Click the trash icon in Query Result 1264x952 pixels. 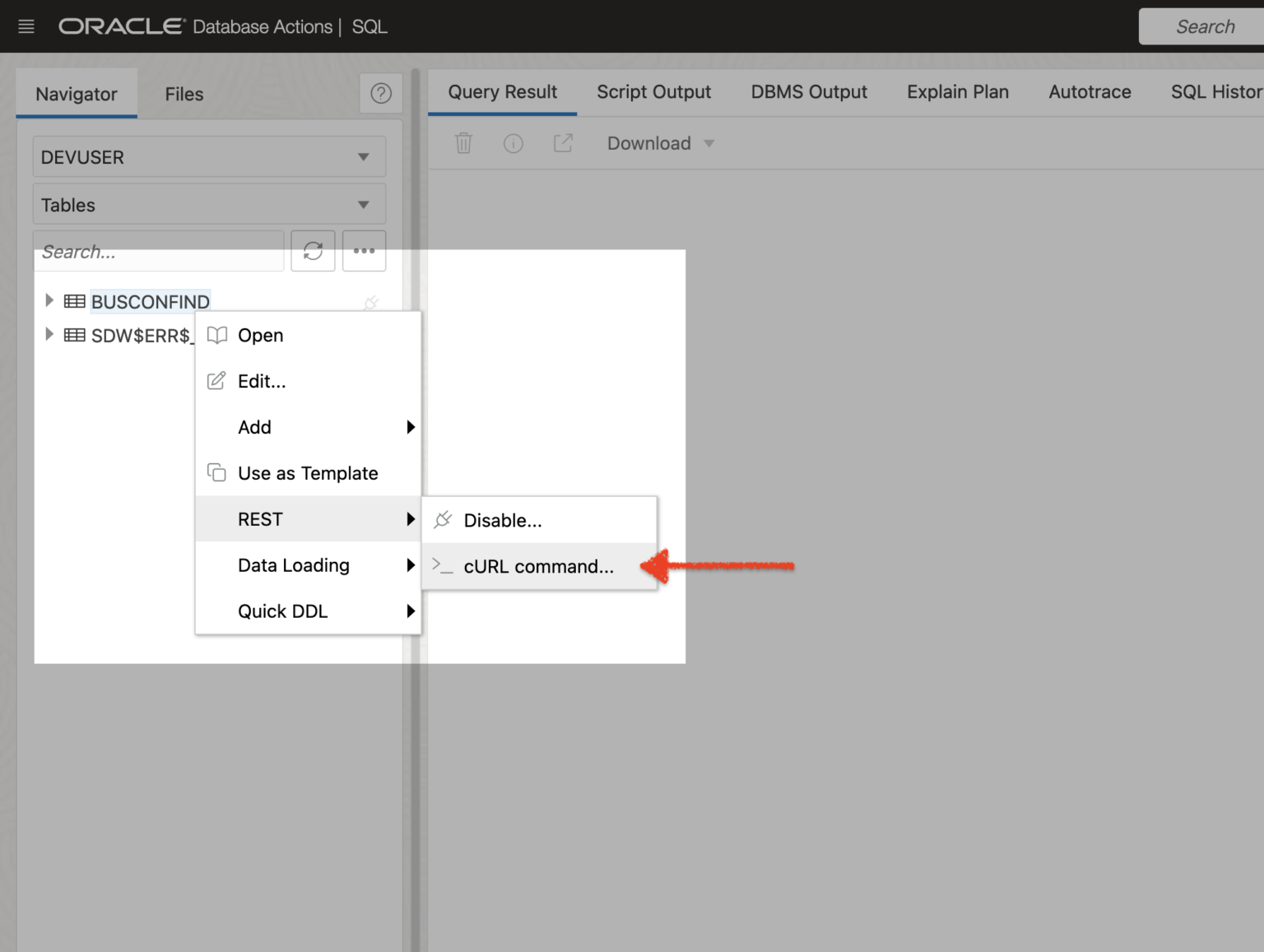click(x=463, y=143)
